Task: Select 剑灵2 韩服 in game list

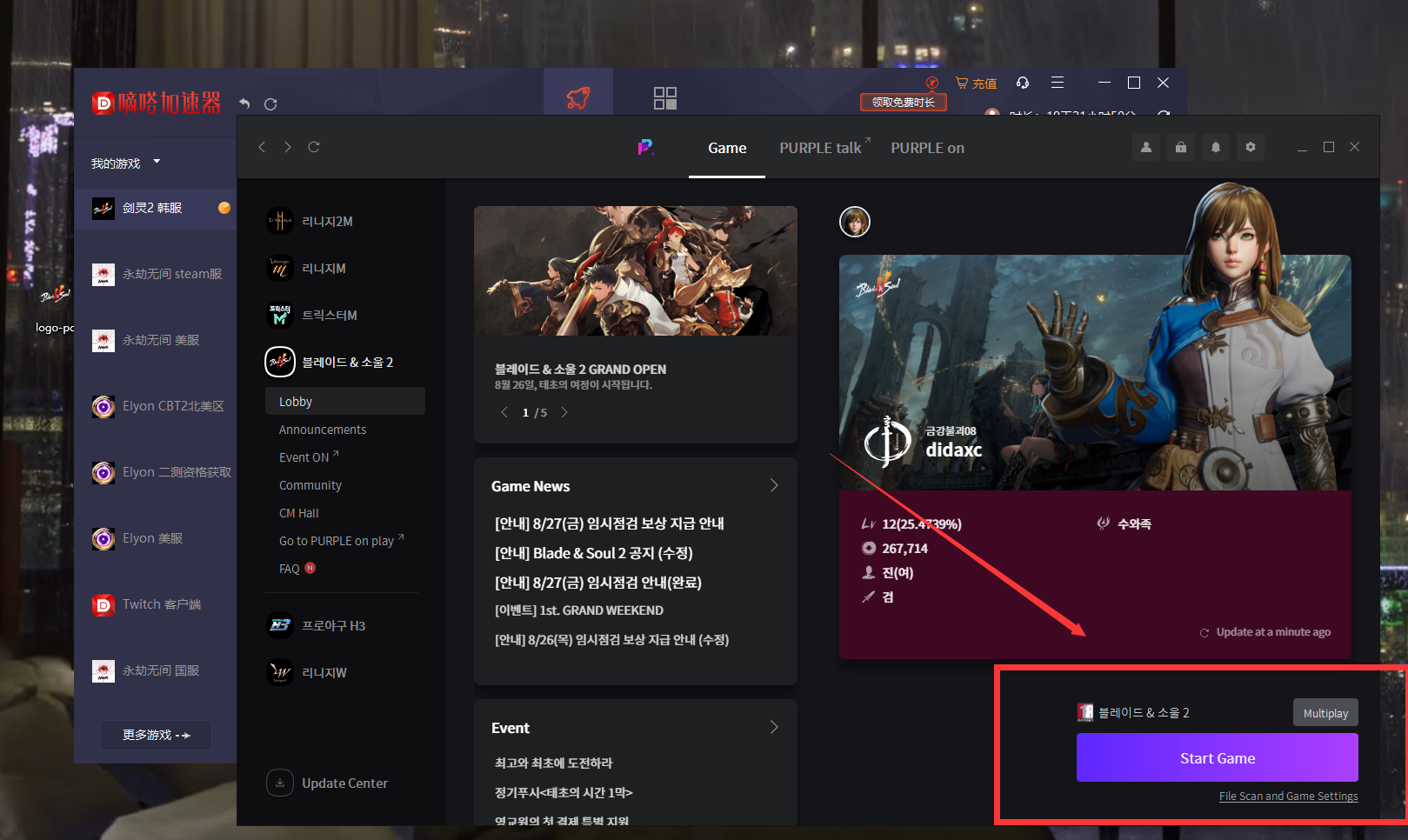Action: (155, 209)
